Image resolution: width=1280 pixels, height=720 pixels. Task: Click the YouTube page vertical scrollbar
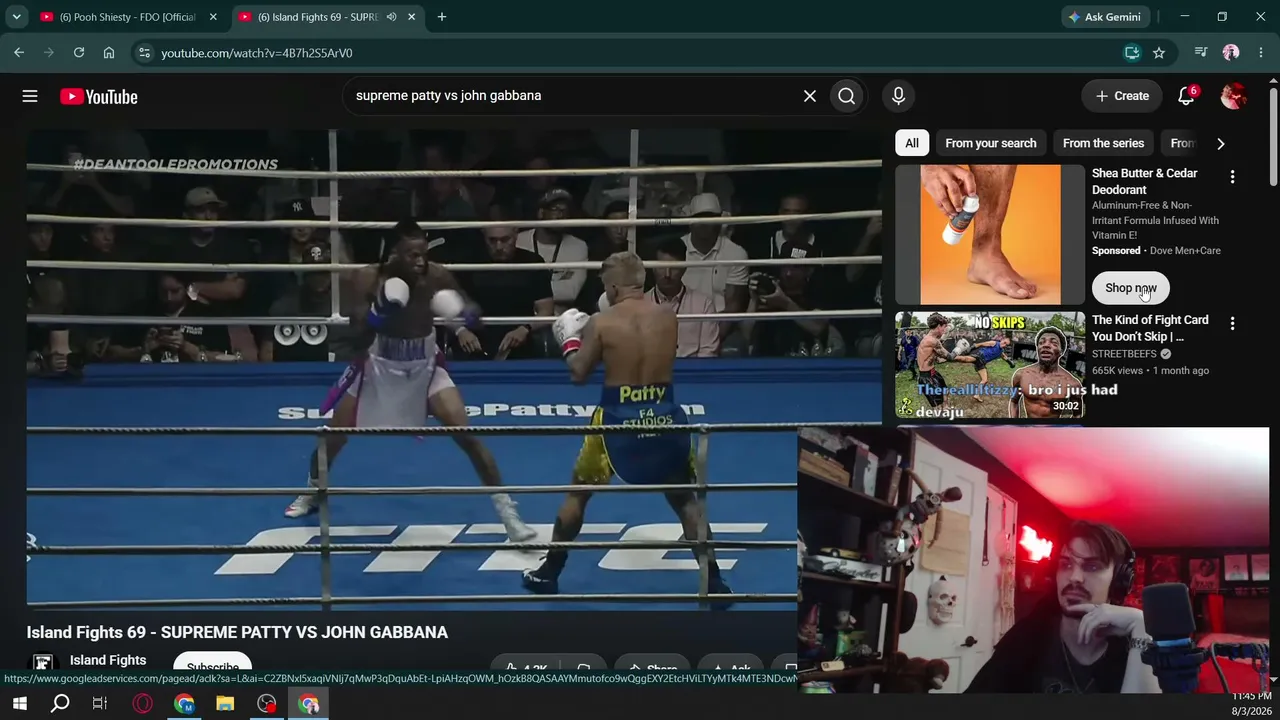(1273, 135)
